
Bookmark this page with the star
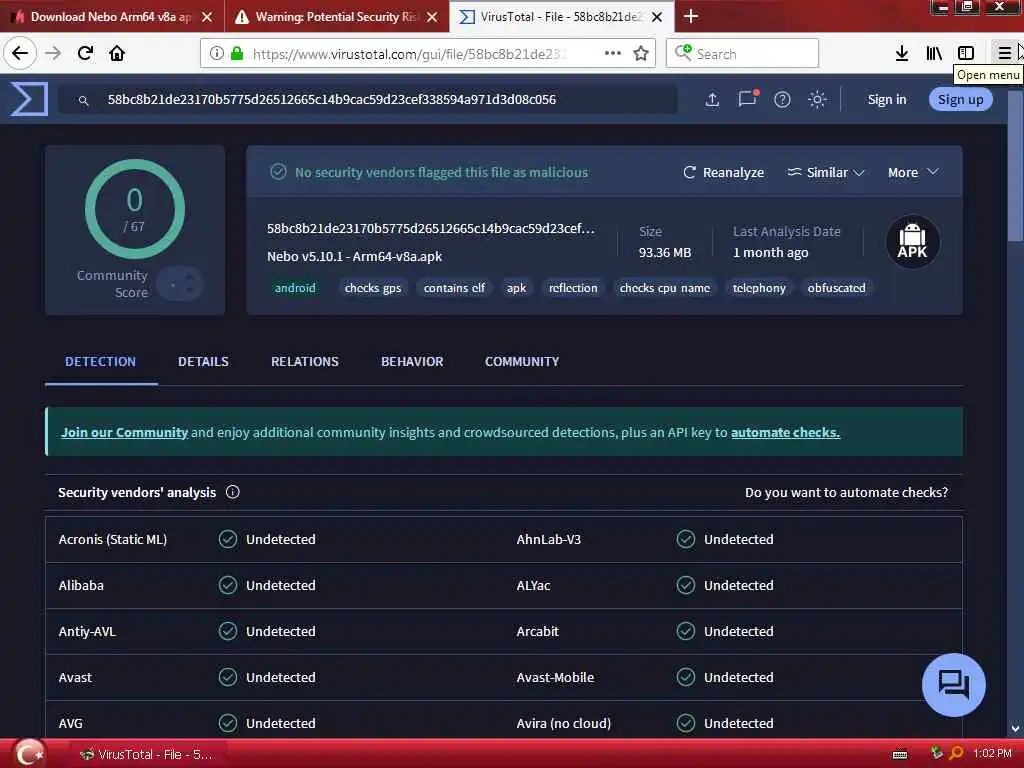tap(641, 54)
